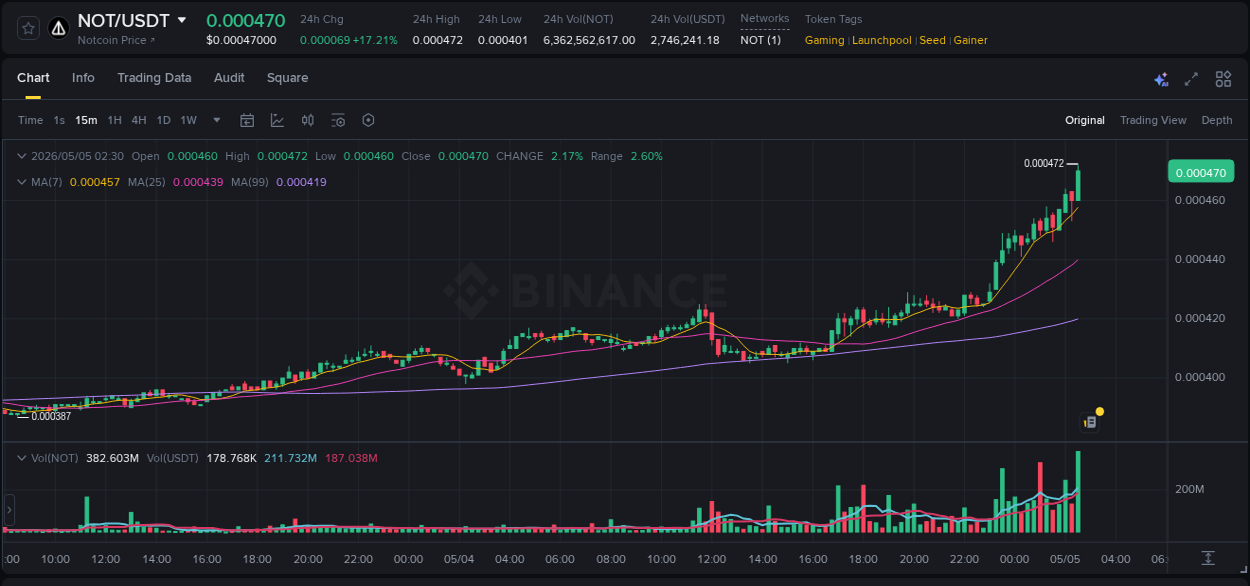Click the Range value 2.60%
The image size is (1250, 586).
coord(646,156)
